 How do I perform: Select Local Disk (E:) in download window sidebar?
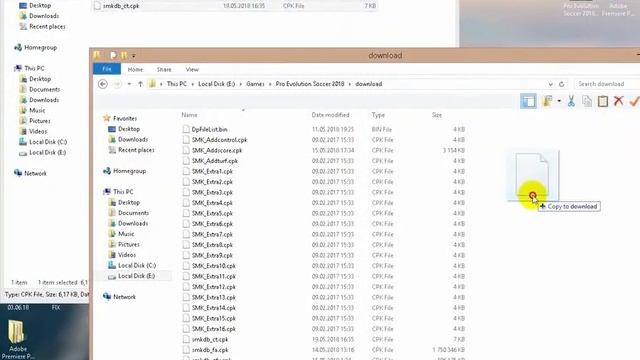click(x=136, y=276)
